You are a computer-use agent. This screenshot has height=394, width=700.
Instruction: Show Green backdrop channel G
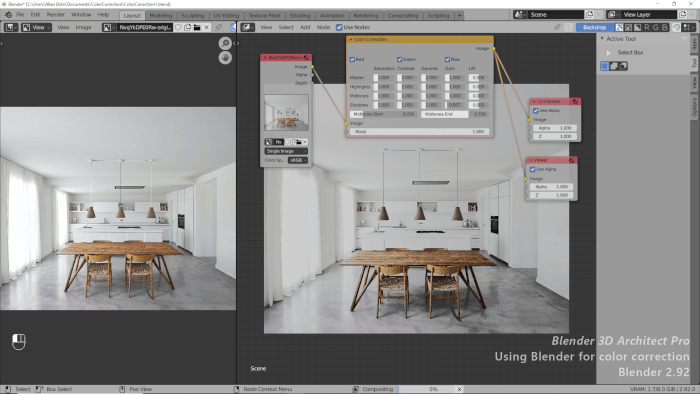[x=656, y=27]
